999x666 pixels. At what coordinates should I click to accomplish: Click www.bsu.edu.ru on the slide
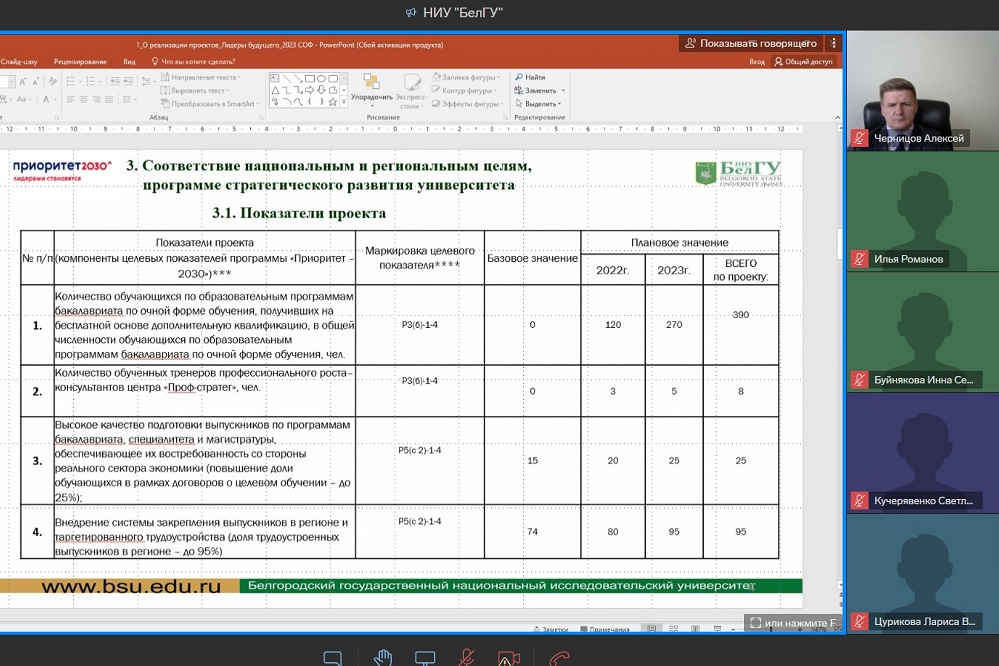131,586
